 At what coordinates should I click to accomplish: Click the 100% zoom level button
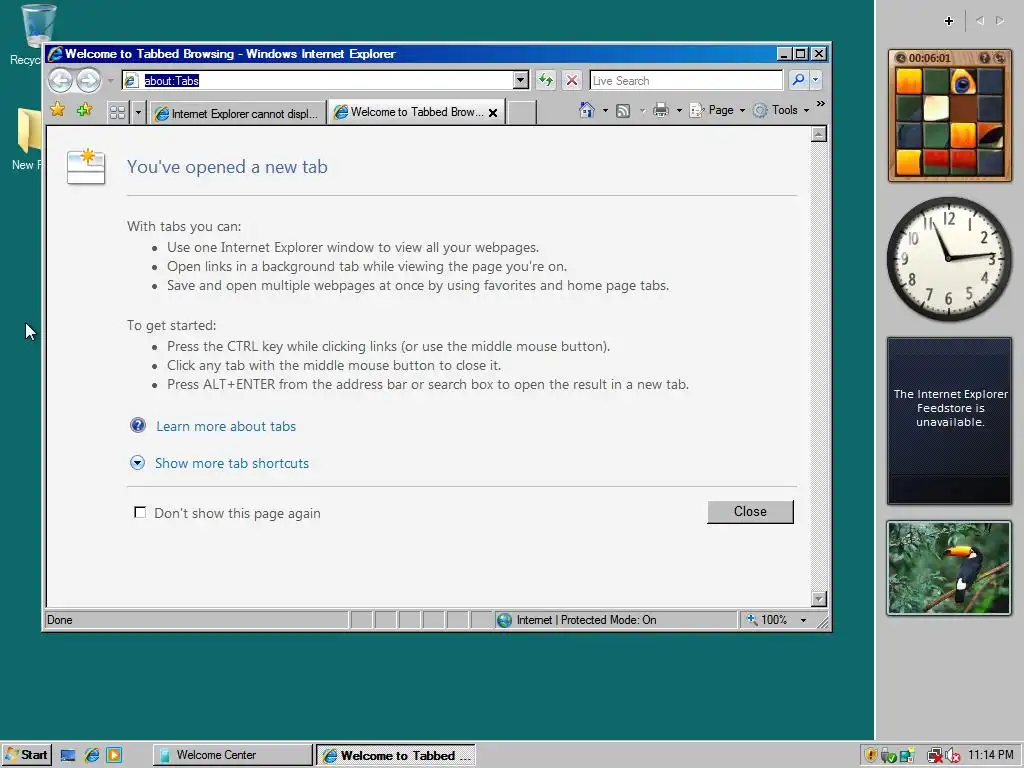coord(767,620)
